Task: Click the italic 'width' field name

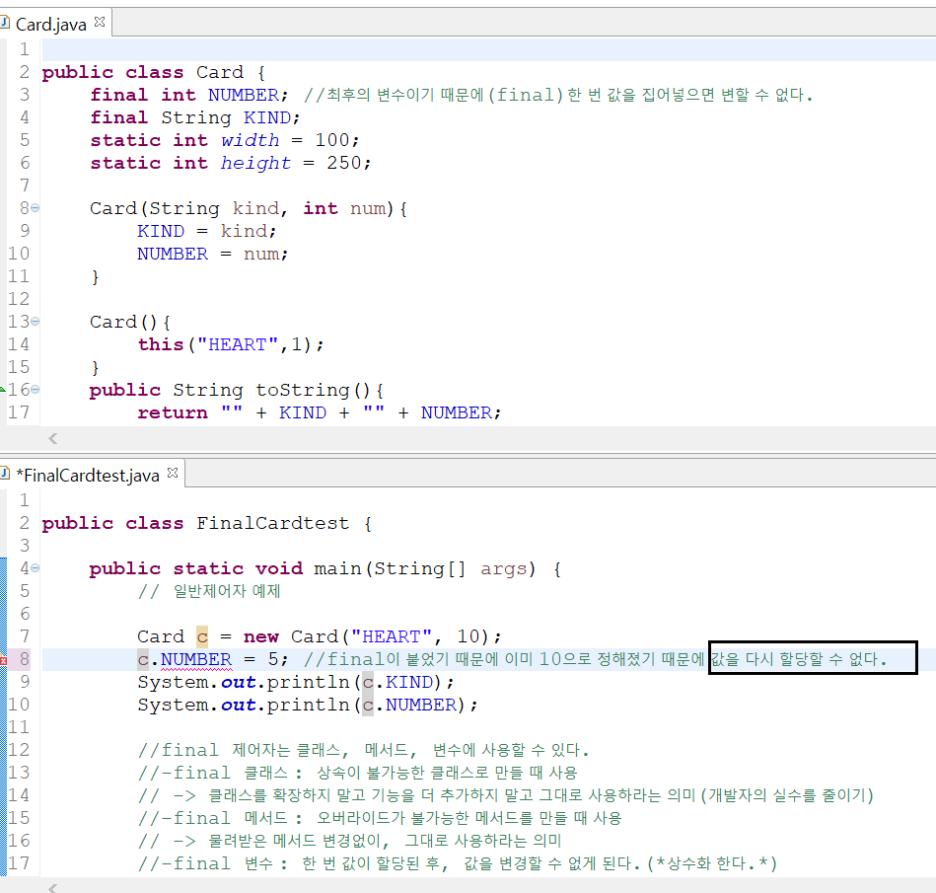Action: 250,140
